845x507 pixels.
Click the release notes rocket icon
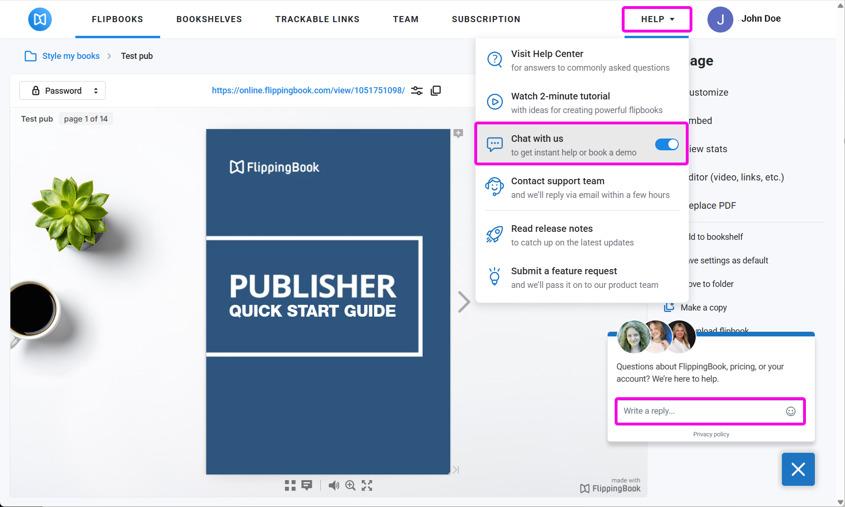[x=494, y=234]
